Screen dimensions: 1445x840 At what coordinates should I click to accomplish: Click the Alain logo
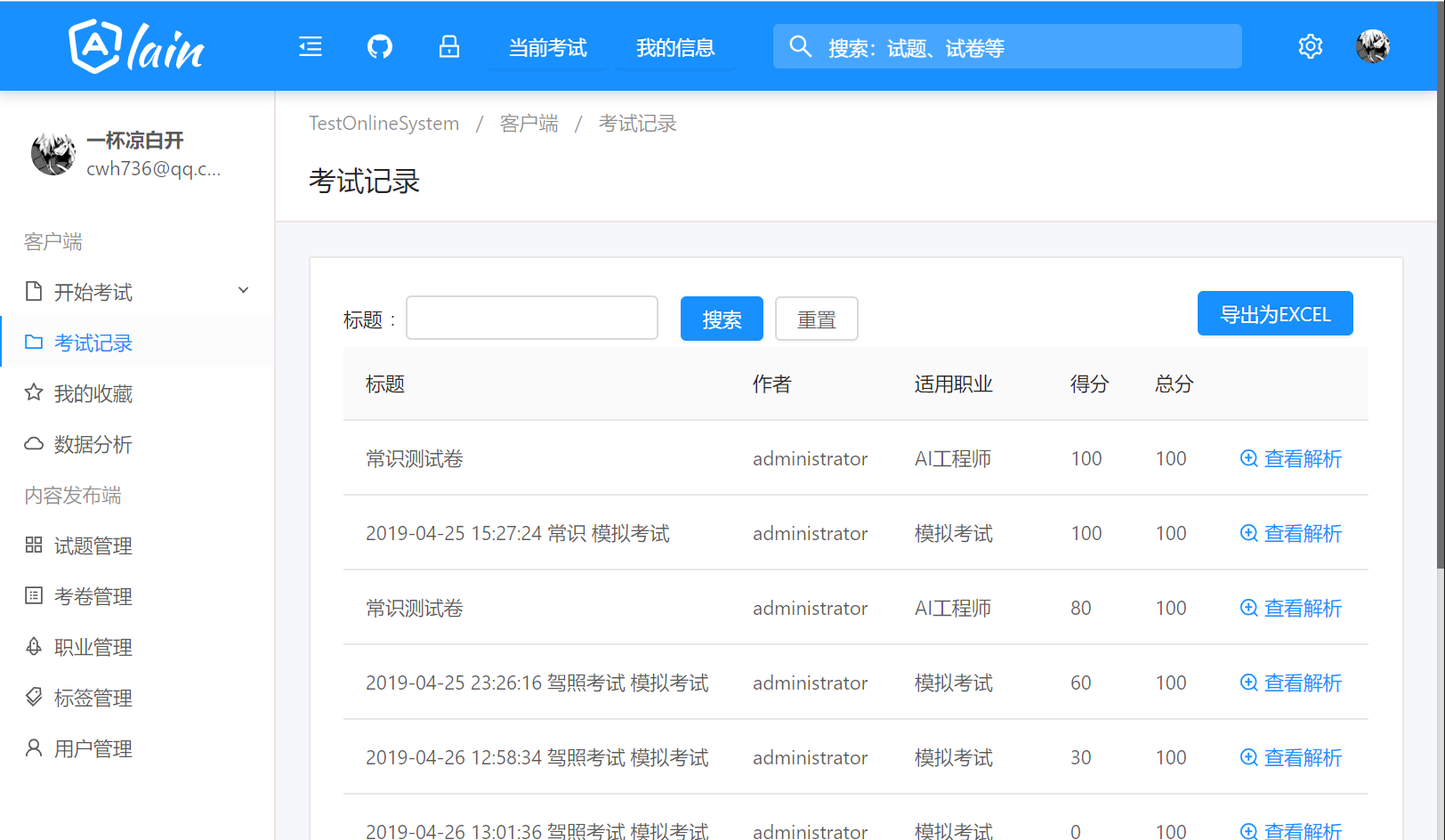click(x=136, y=46)
